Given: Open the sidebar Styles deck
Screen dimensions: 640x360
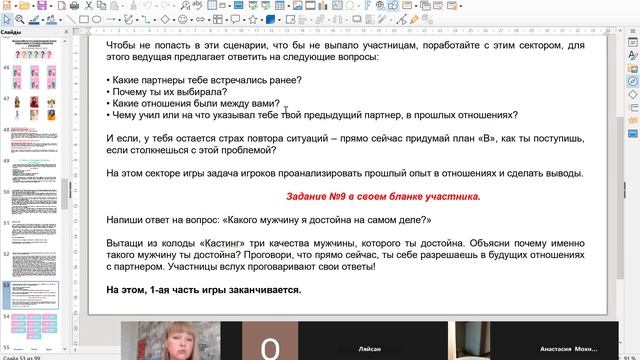Looking at the screenshot, I should click(x=633, y=55).
